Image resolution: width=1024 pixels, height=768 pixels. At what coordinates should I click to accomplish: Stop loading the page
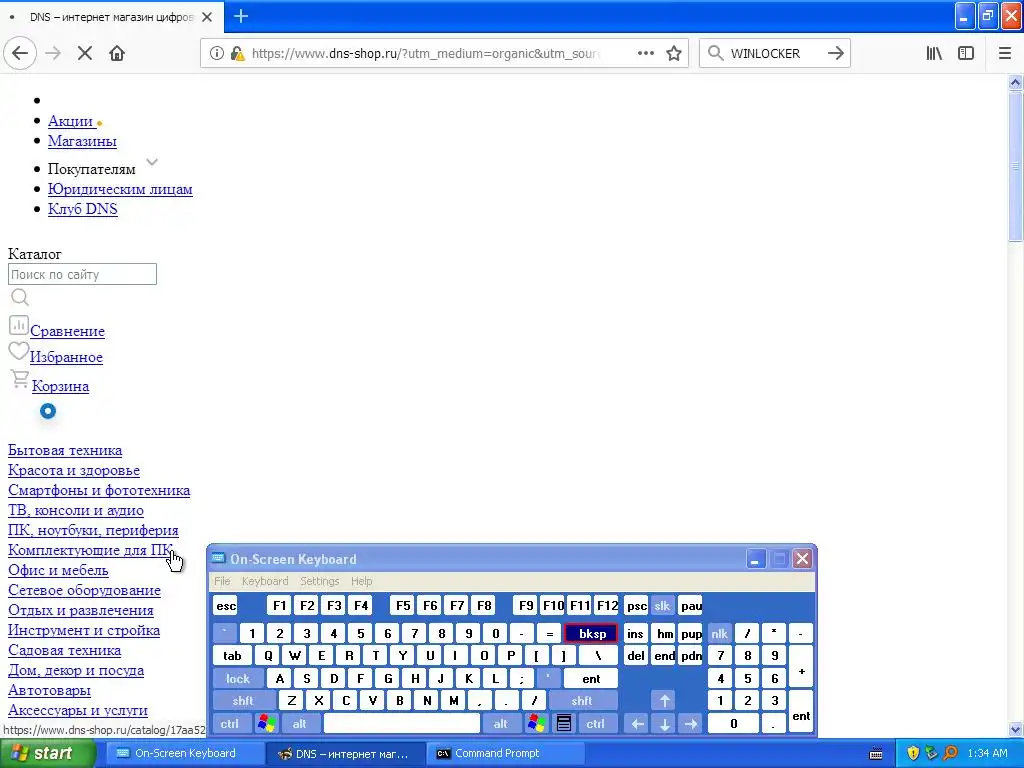click(x=85, y=54)
